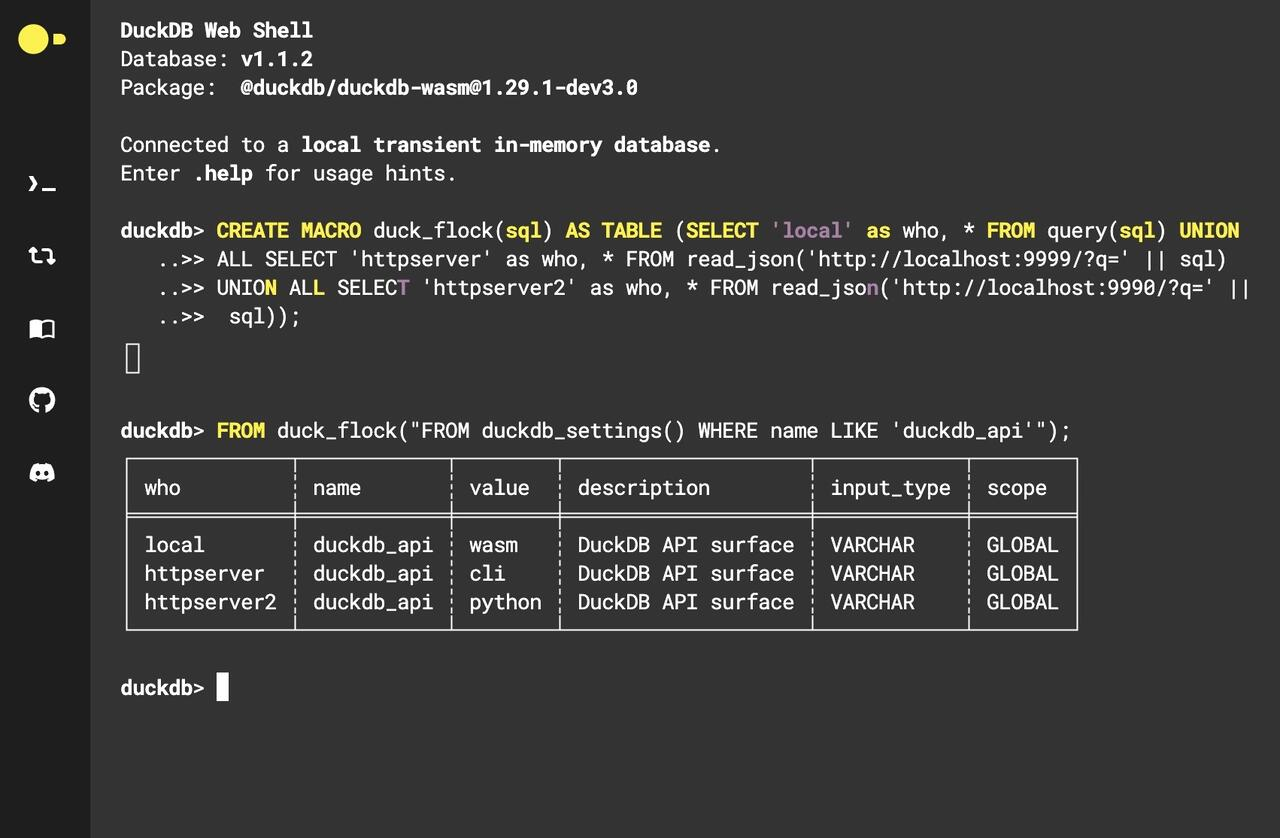
Task: Click the "value" column header
Action: (x=499, y=488)
